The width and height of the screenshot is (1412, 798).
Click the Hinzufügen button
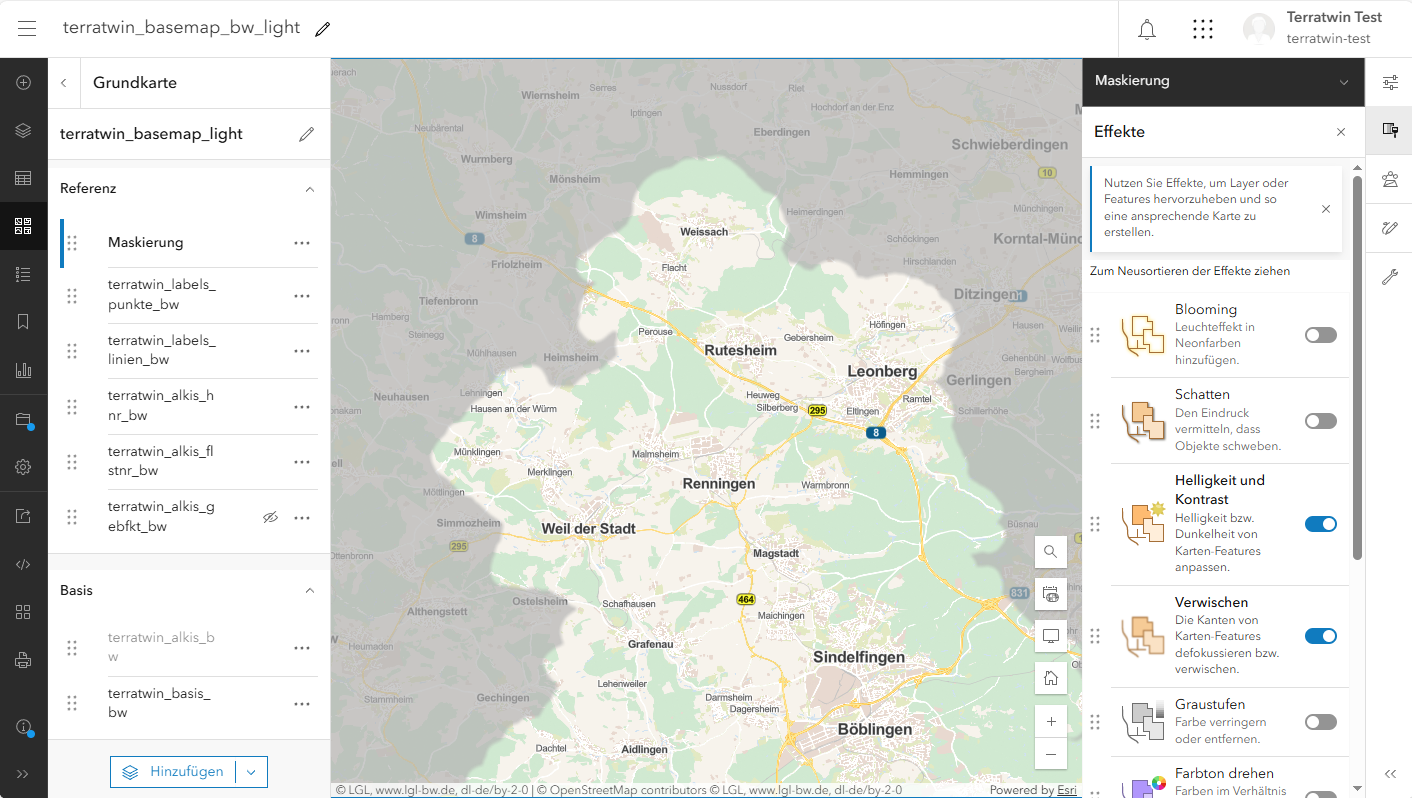click(x=174, y=772)
